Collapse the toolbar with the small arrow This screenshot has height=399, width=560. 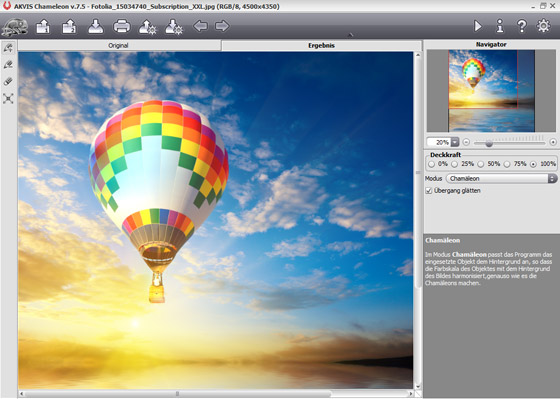click(x=350, y=35)
